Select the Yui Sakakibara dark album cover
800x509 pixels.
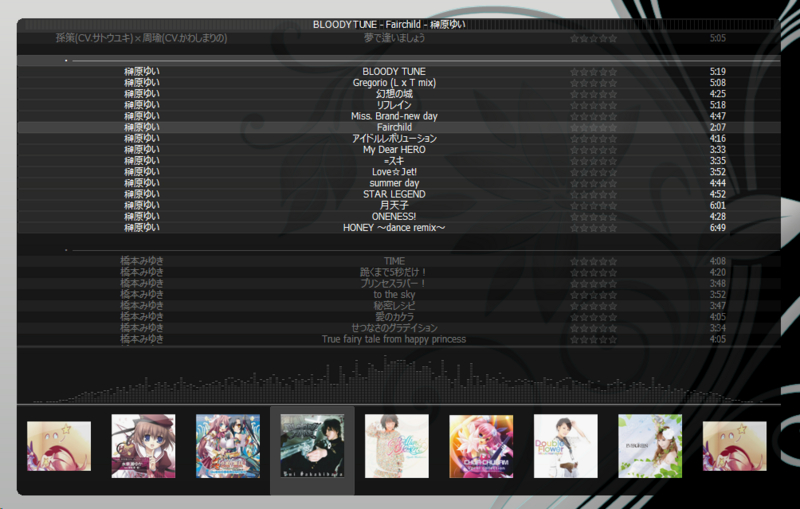click(312, 446)
